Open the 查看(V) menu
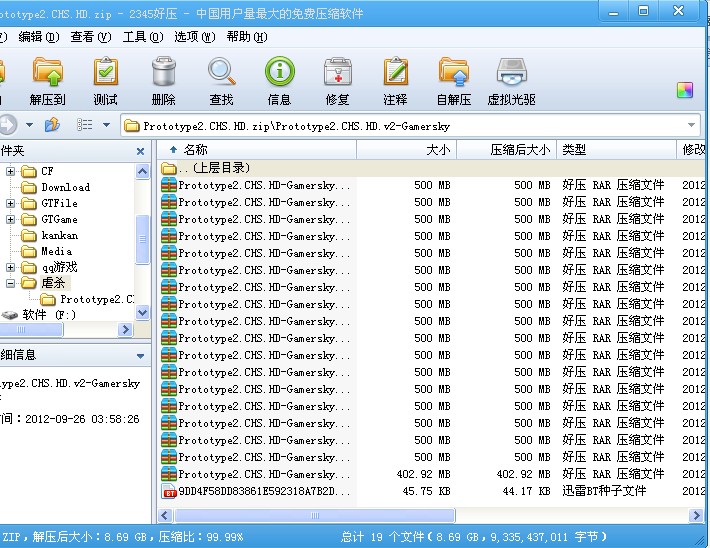Screen dimensions: 710x548 click(91, 37)
